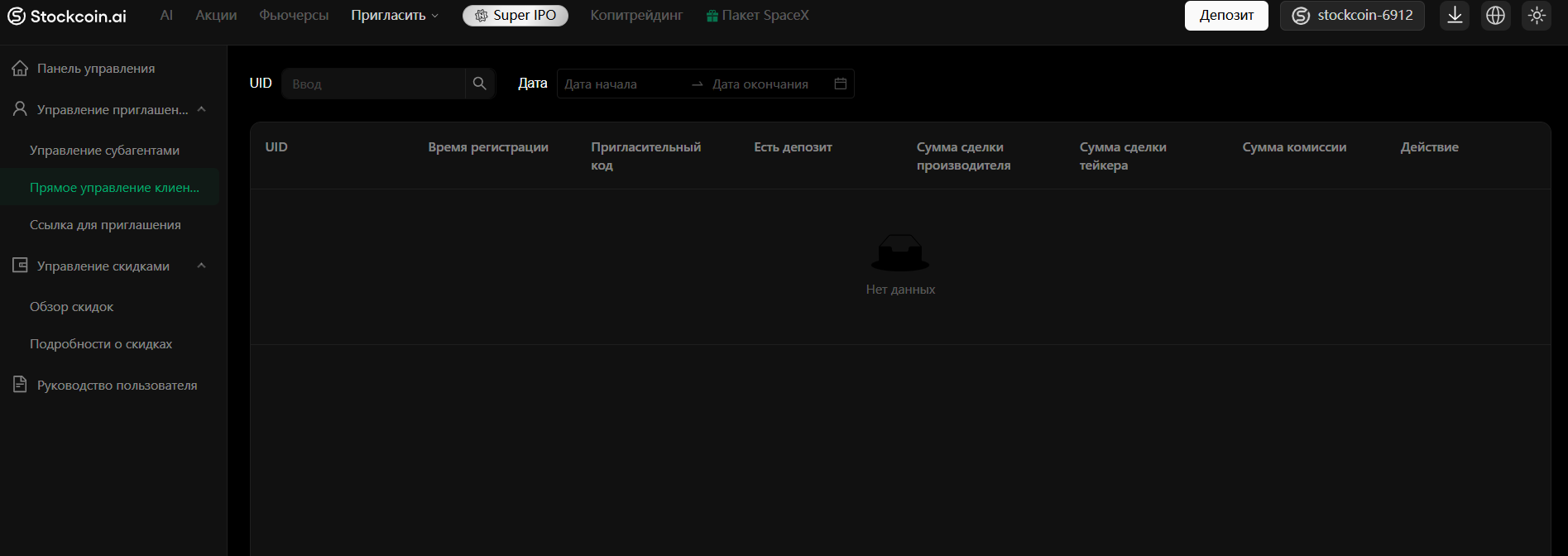Click the UID search magnifier icon
Image resolution: width=1568 pixels, height=556 pixels.
click(479, 84)
